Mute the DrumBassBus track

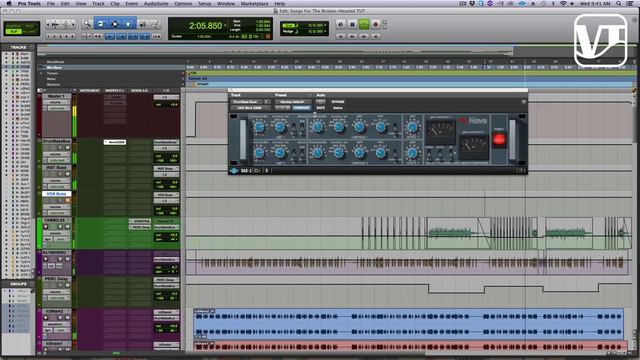(67, 147)
